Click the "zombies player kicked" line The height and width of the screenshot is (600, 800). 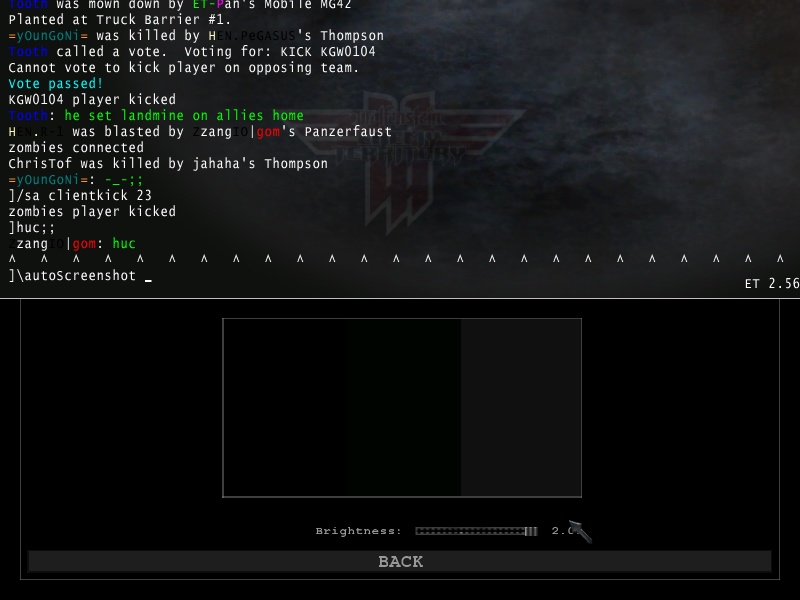[x=92, y=212]
